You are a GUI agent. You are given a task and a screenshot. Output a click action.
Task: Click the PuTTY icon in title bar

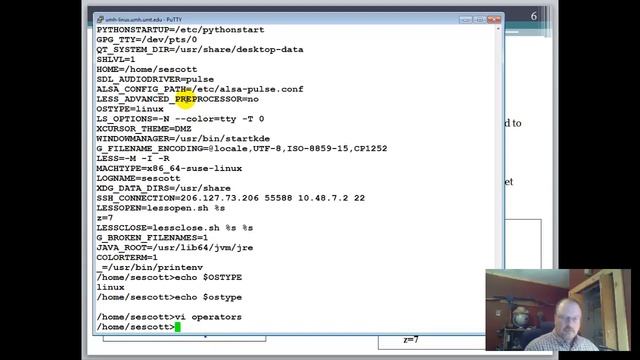[100, 19]
